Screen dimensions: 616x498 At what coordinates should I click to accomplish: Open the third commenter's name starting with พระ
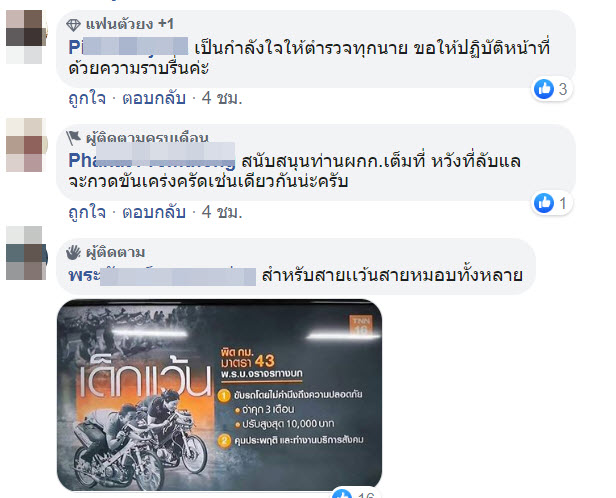point(162,275)
